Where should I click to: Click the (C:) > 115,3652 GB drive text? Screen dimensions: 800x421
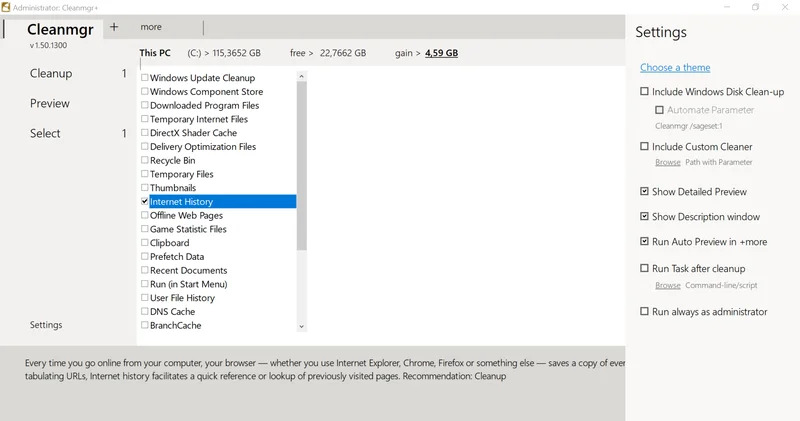[x=224, y=53]
